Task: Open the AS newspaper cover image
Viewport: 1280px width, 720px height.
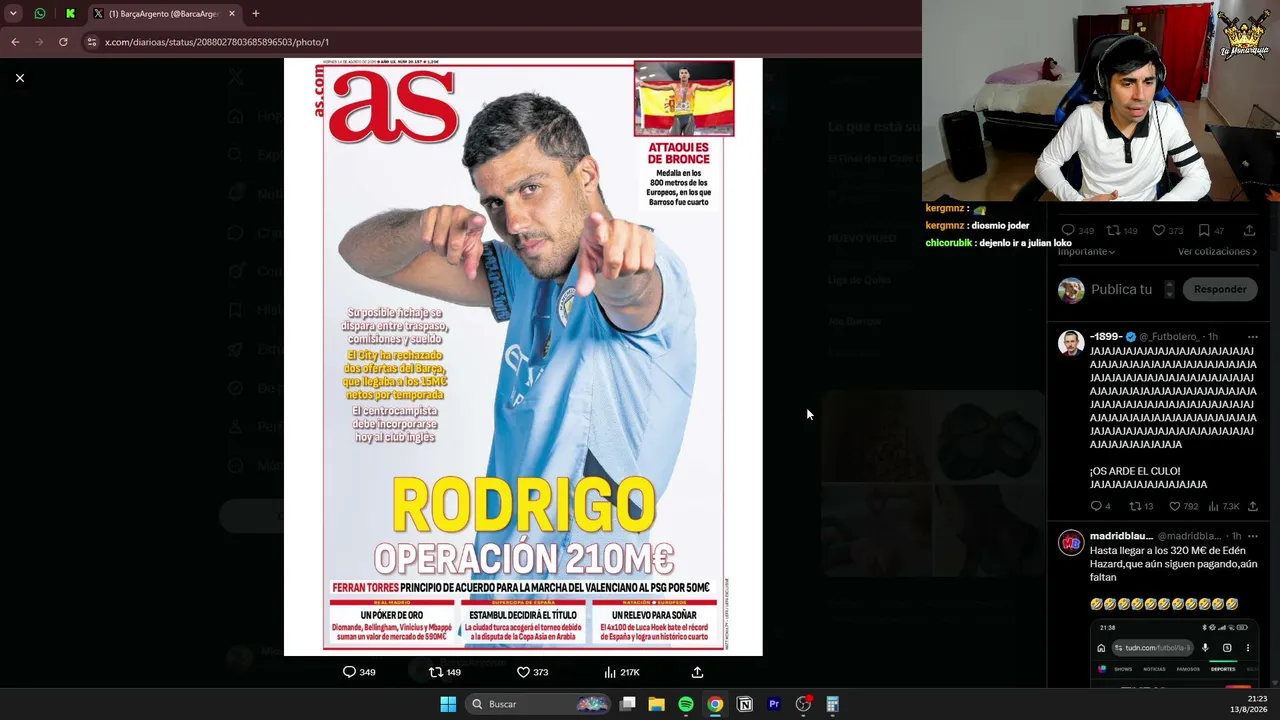Action: point(523,357)
